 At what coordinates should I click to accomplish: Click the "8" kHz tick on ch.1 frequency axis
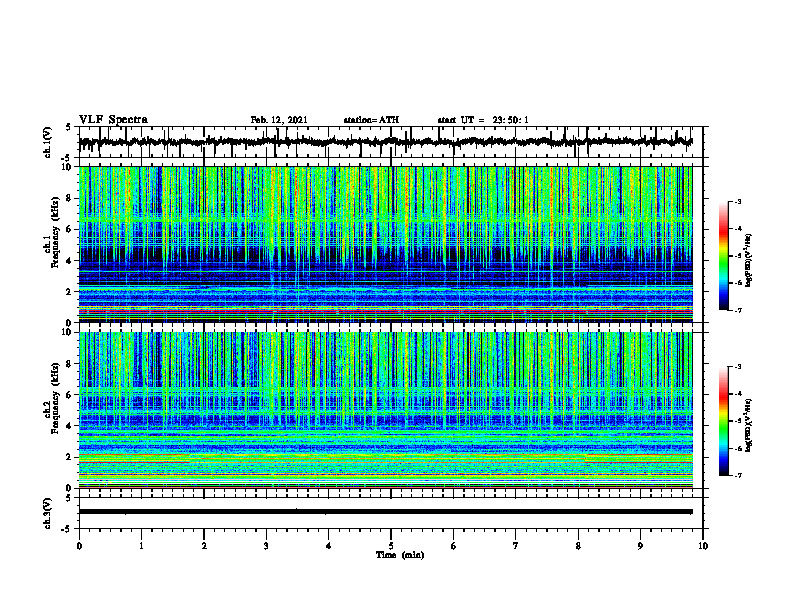coord(71,198)
